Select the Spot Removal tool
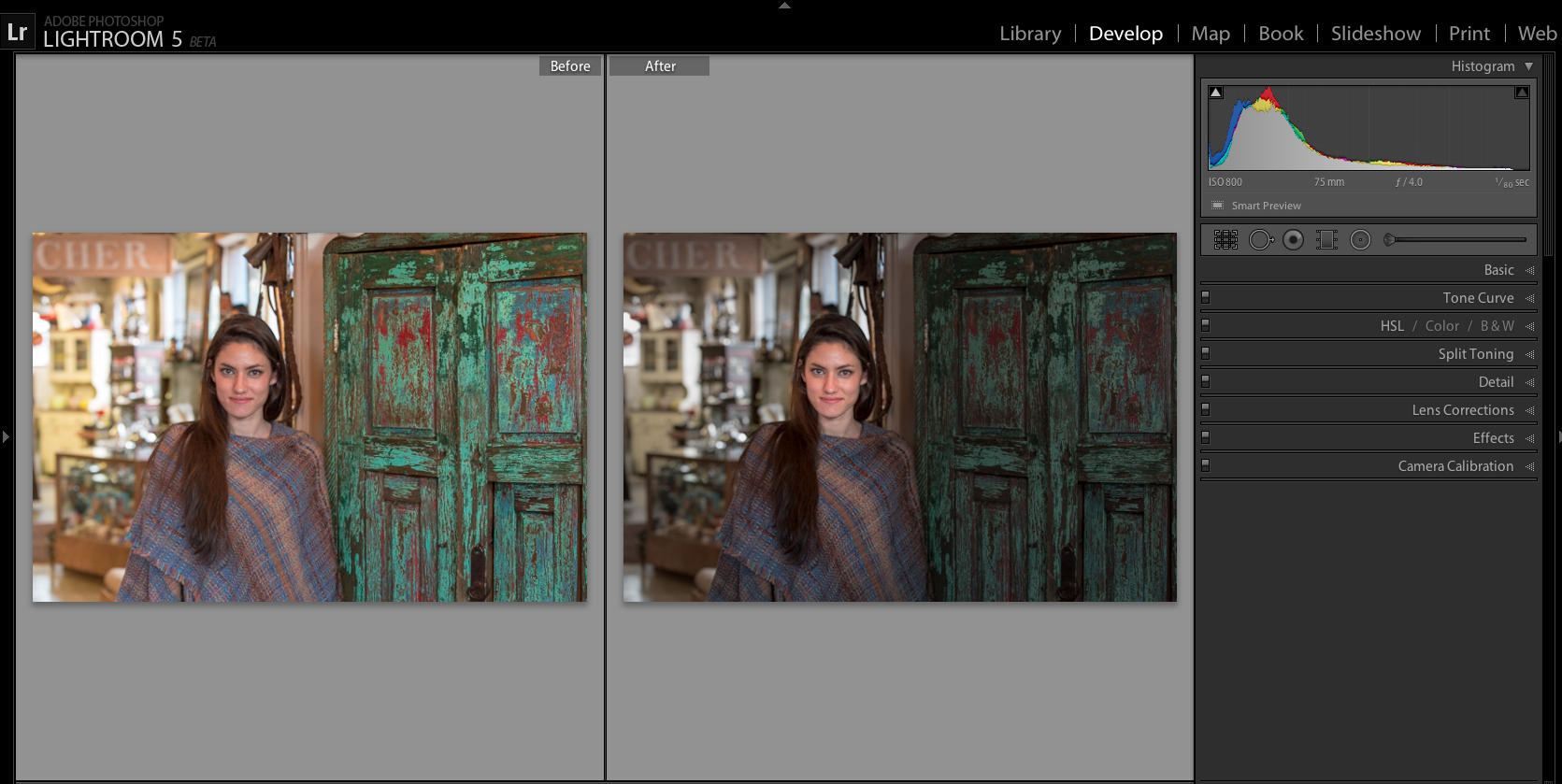 (1260, 240)
